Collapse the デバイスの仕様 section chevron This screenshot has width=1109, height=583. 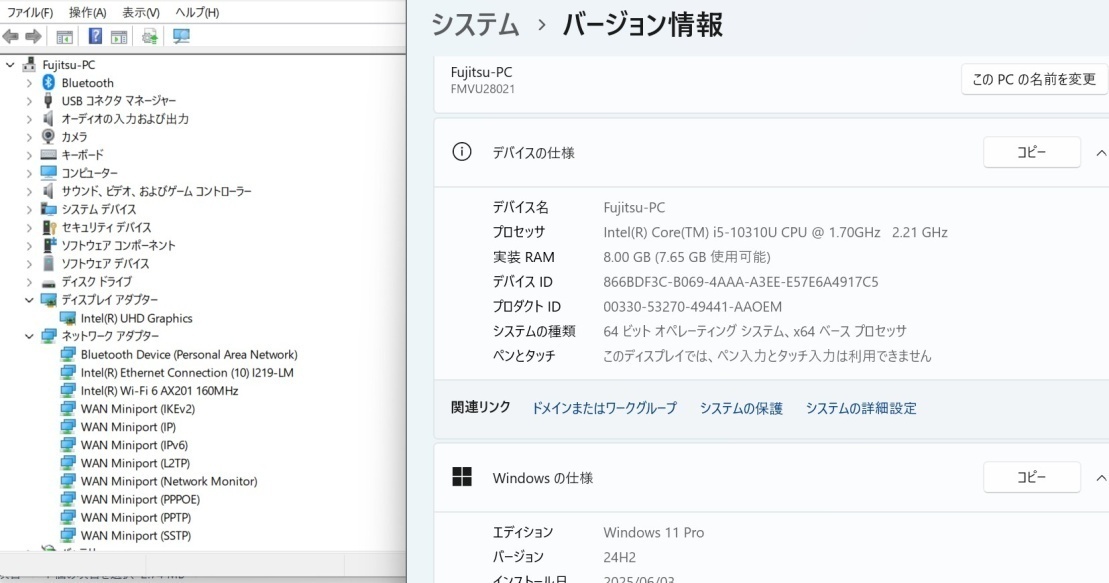pos(1101,153)
